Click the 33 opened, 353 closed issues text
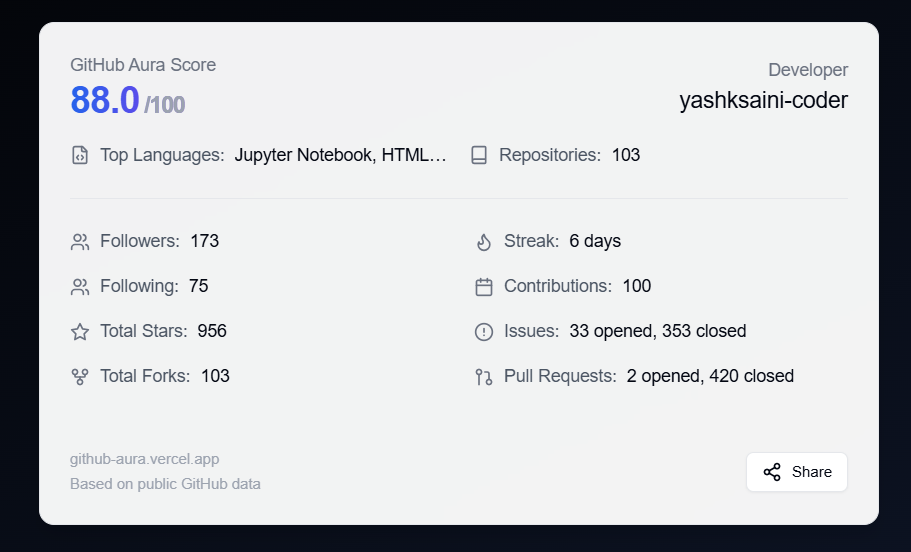 click(657, 331)
